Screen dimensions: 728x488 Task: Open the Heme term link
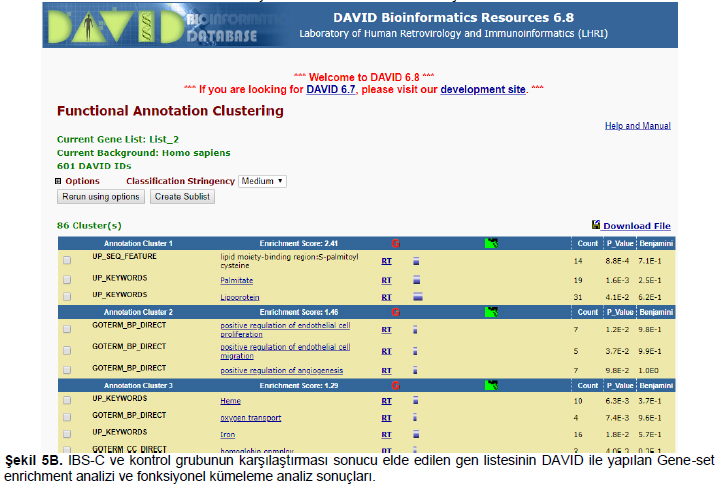[230, 401]
